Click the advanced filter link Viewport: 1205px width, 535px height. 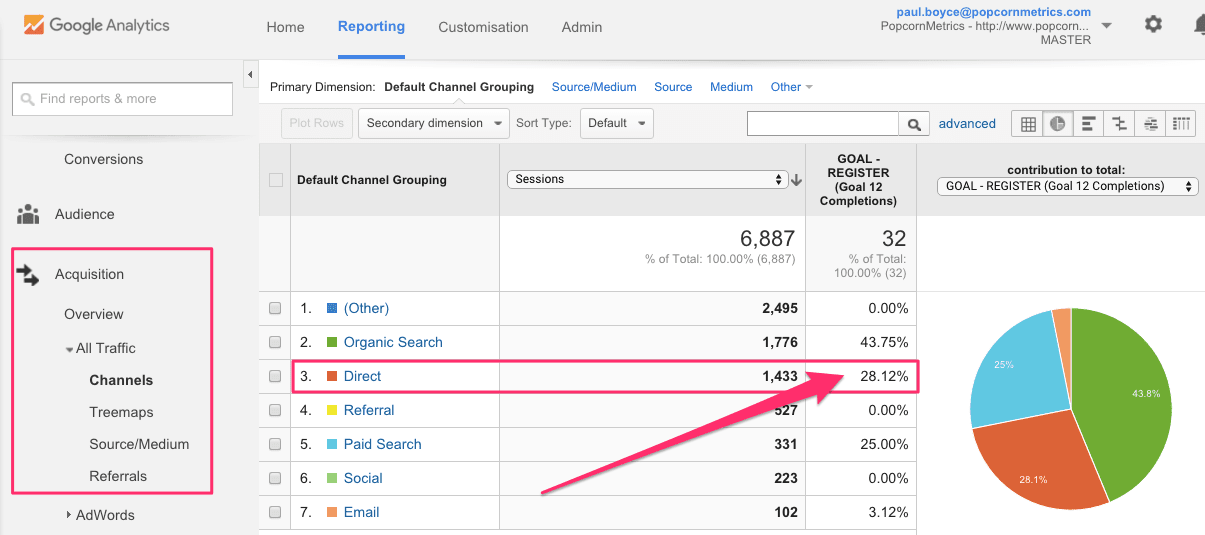click(967, 124)
